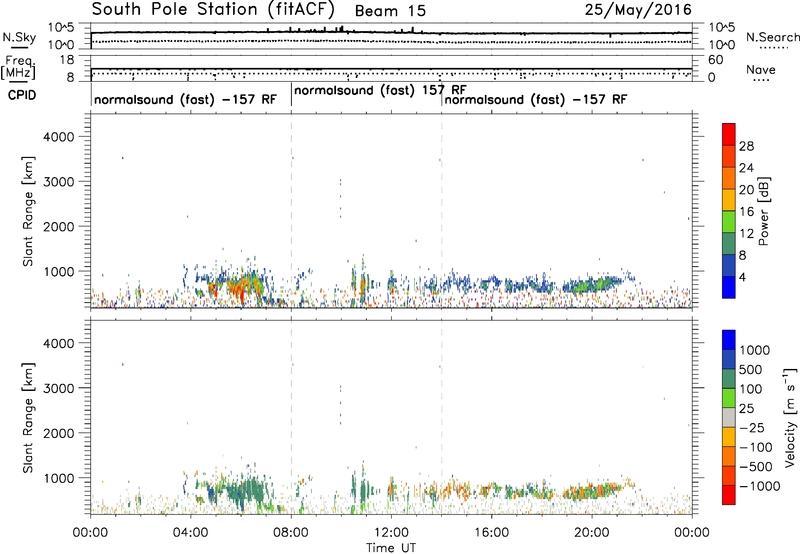Pick the light green 12–16 dB Power segment
800x554 pixels.
coord(729,221)
